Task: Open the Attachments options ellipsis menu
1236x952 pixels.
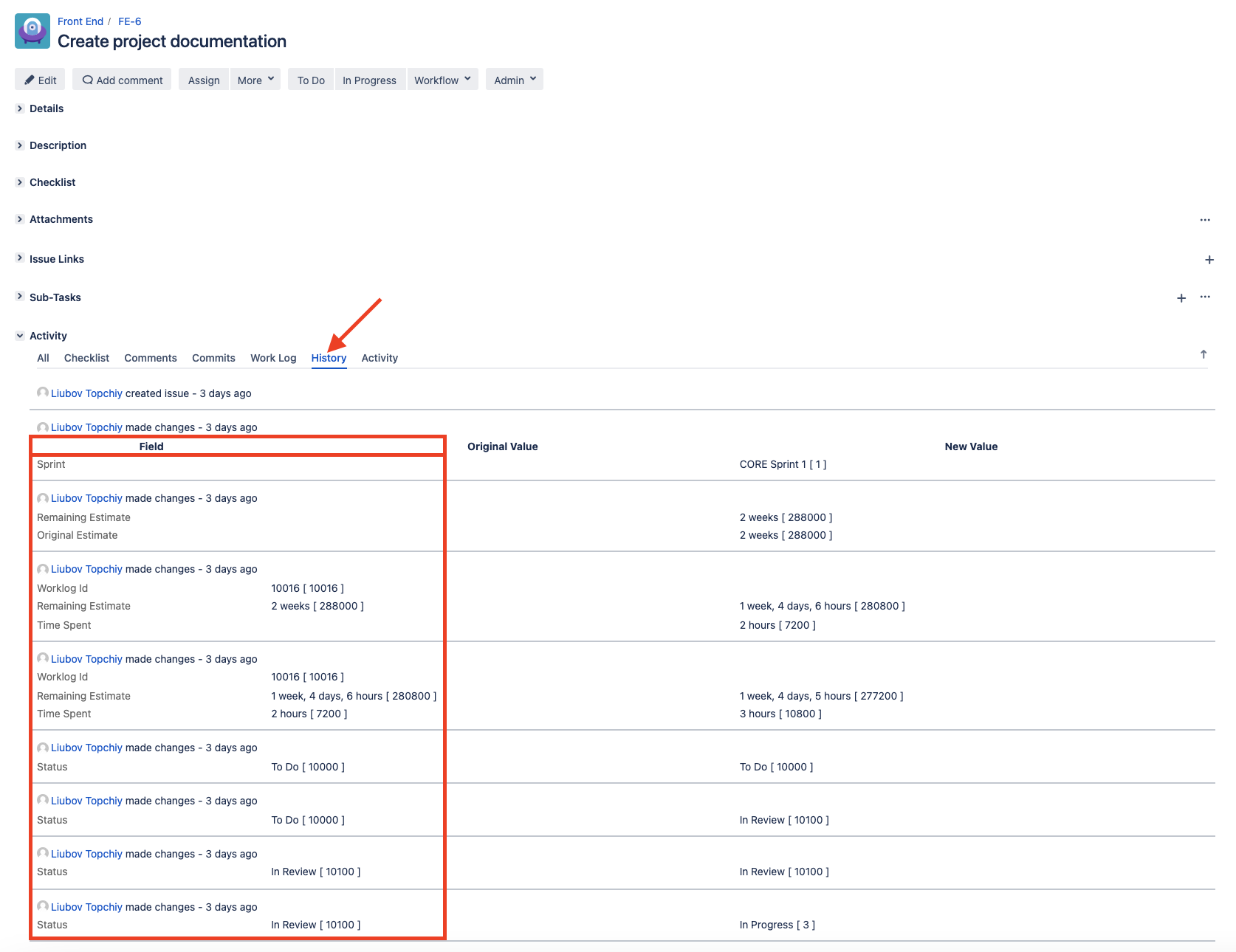Action: (x=1205, y=220)
